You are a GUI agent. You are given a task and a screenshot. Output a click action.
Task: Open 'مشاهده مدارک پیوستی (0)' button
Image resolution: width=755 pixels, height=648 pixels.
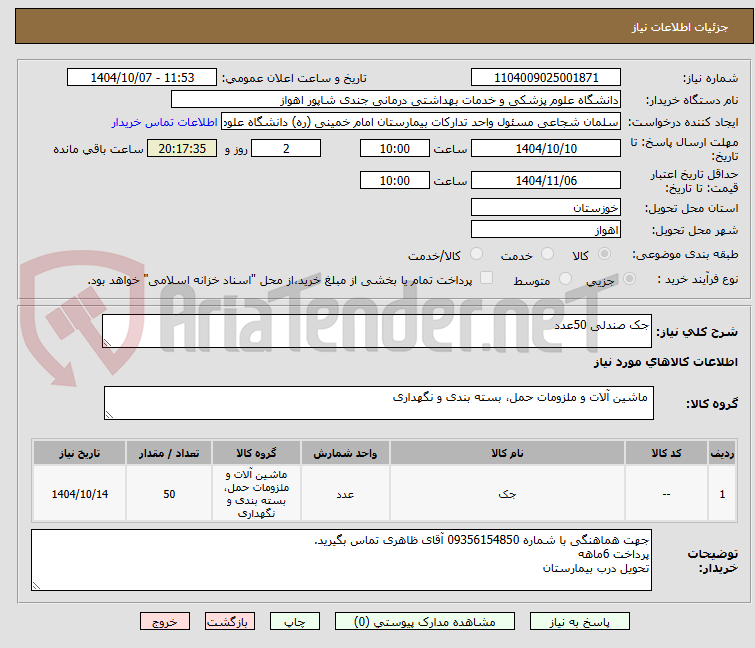(425, 622)
